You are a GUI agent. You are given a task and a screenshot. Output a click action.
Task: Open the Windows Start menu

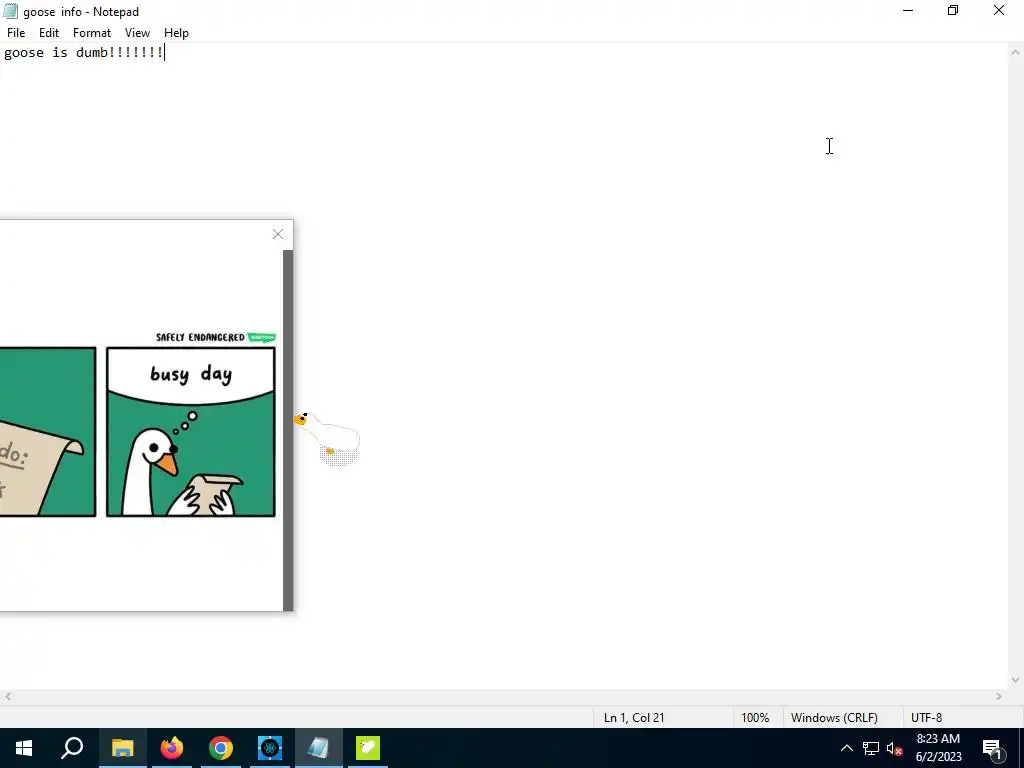pos(24,748)
